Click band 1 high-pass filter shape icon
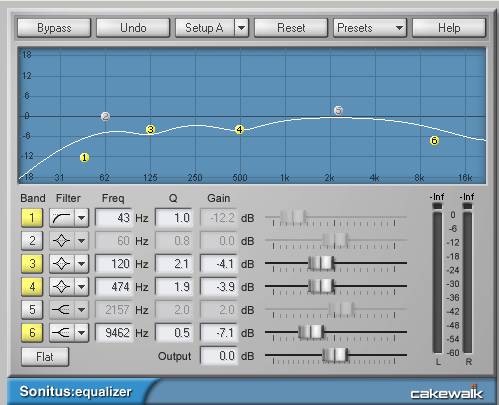The image size is (499, 405). 62,218
